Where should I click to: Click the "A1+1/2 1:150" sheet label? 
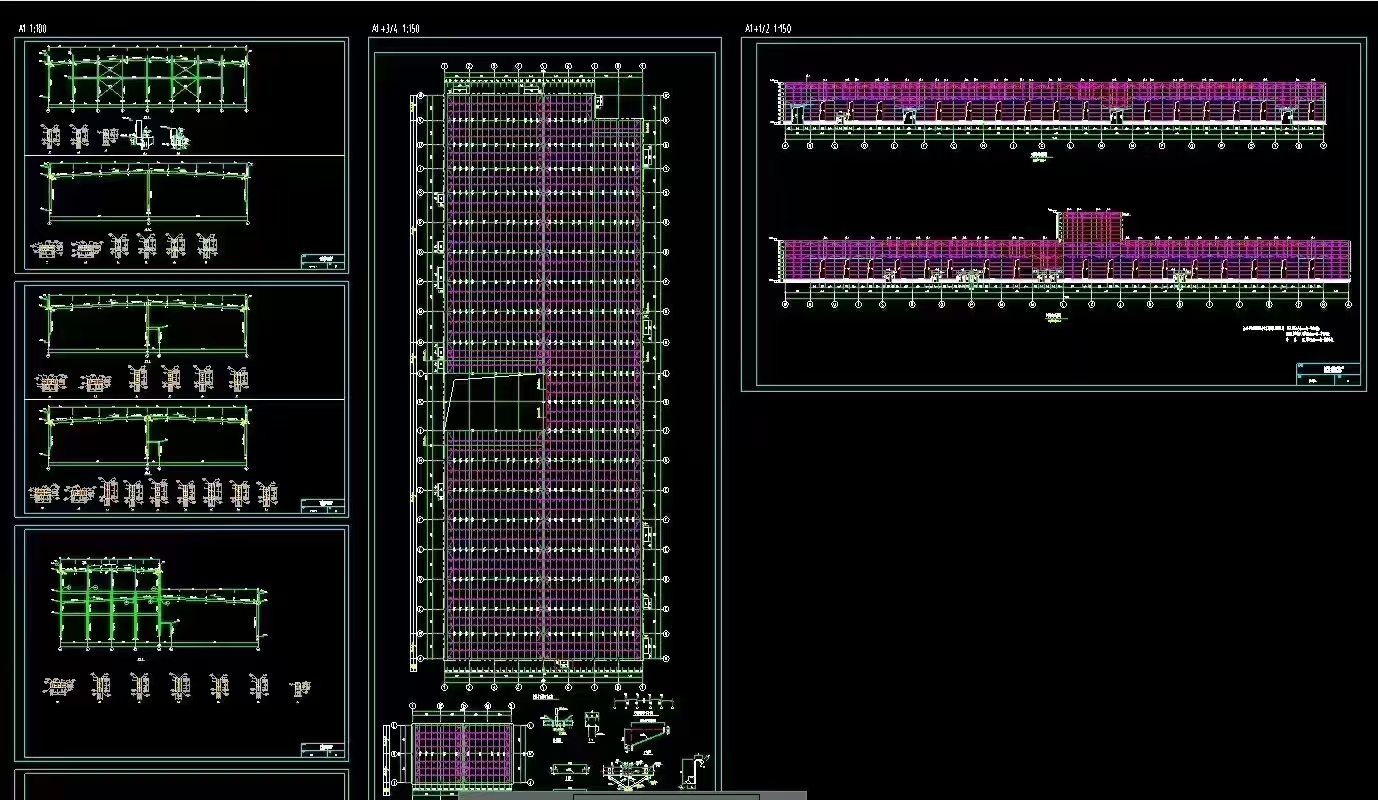767,29
